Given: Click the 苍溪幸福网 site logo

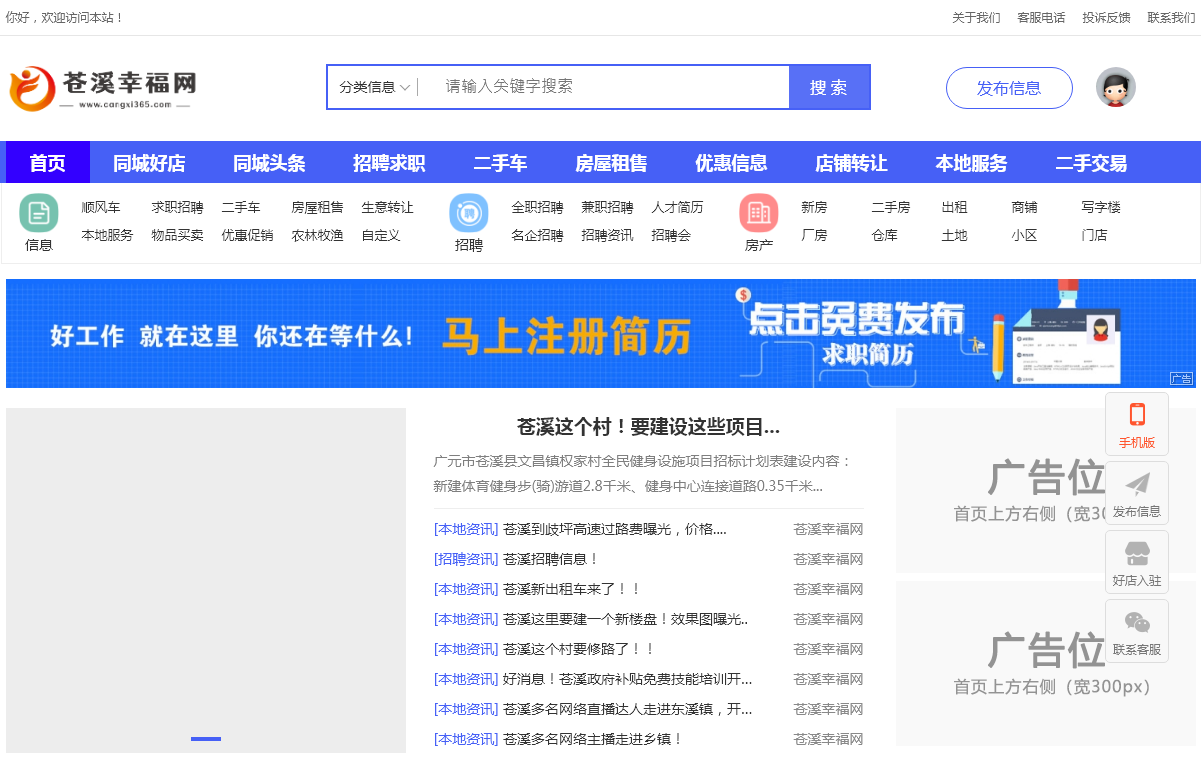Looking at the screenshot, I should coord(103,88).
